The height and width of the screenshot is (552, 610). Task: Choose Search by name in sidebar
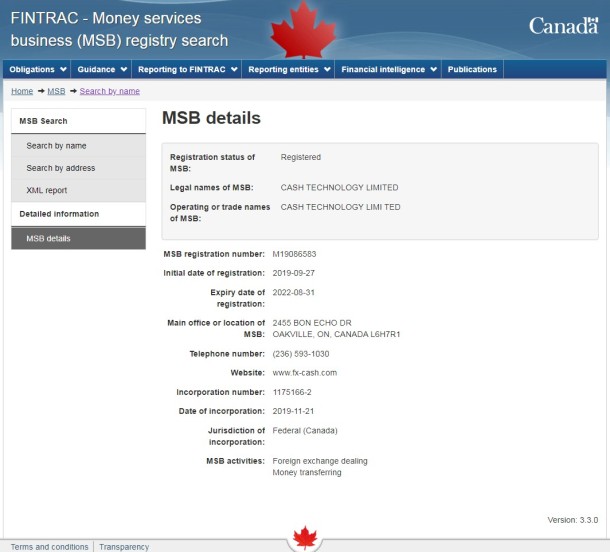[x=79, y=146]
